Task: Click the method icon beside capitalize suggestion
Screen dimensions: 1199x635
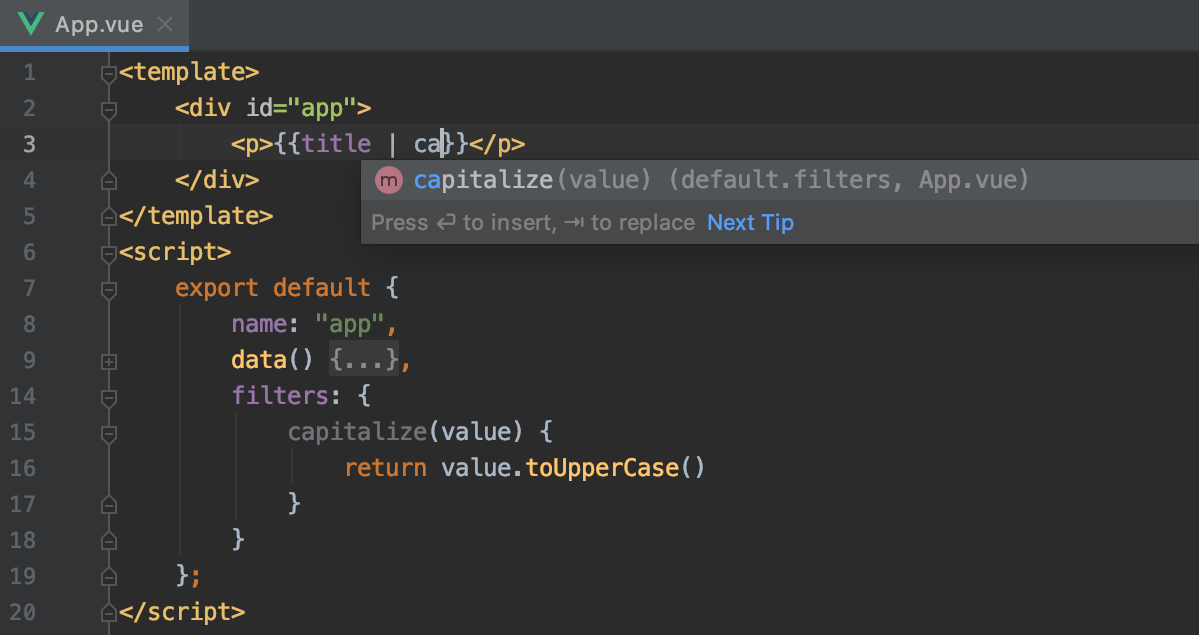Action: tap(388, 181)
